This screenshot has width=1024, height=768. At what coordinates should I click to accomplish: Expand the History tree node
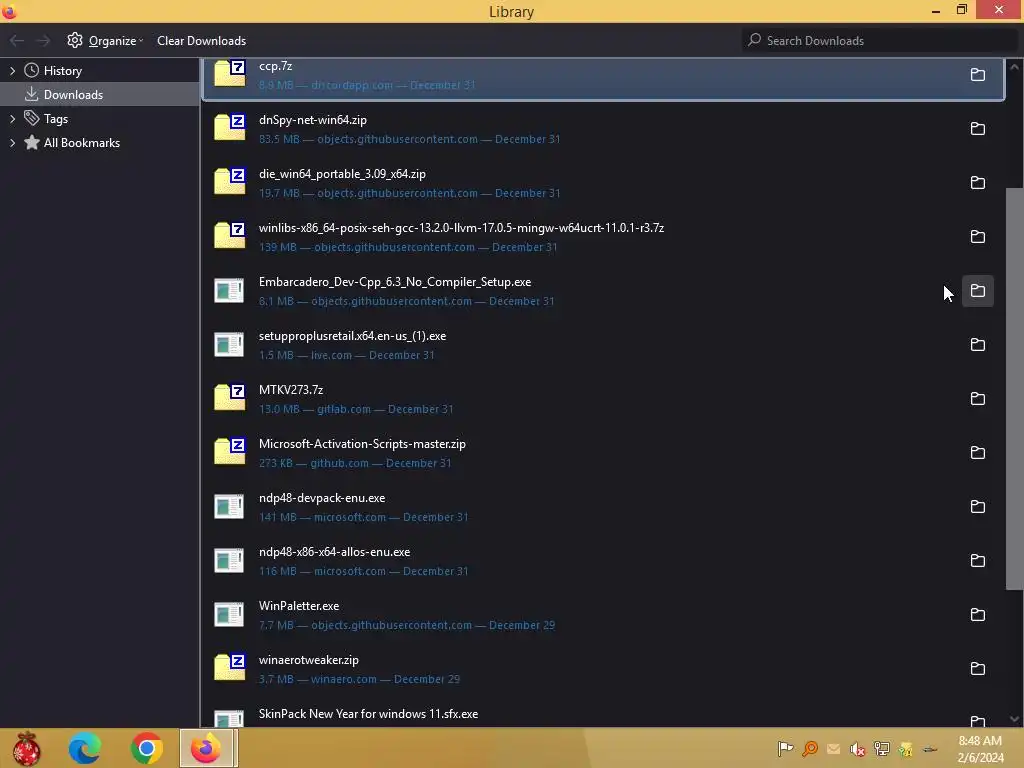click(12, 71)
